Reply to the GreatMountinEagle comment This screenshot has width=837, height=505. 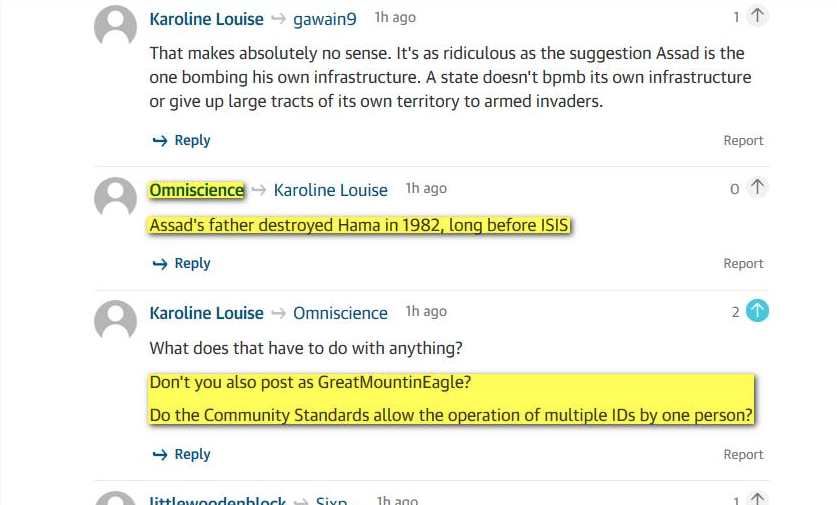tap(181, 454)
